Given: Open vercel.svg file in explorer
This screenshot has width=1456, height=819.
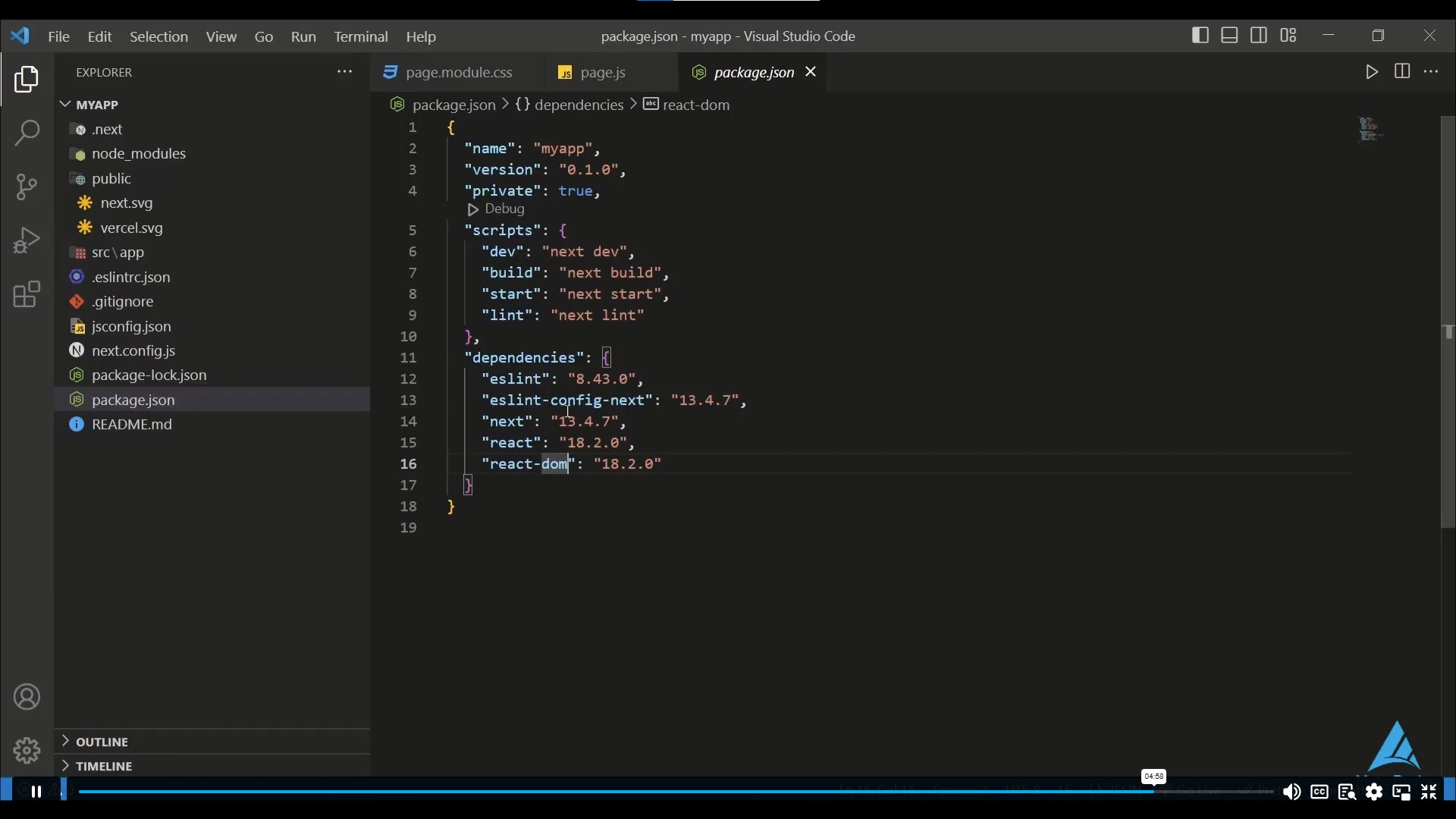Looking at the screenshot, I should (212, 227).
